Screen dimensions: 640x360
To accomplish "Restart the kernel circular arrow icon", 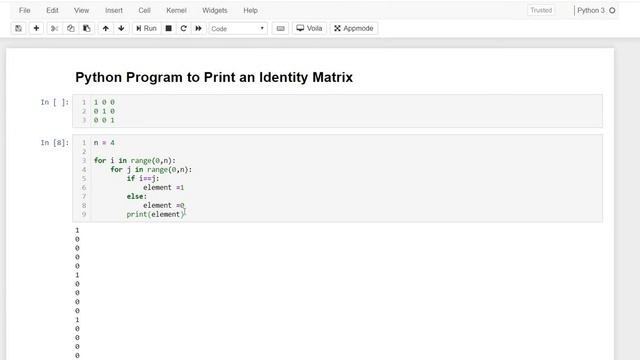I will pyautogui.click(x=183, y=28).
